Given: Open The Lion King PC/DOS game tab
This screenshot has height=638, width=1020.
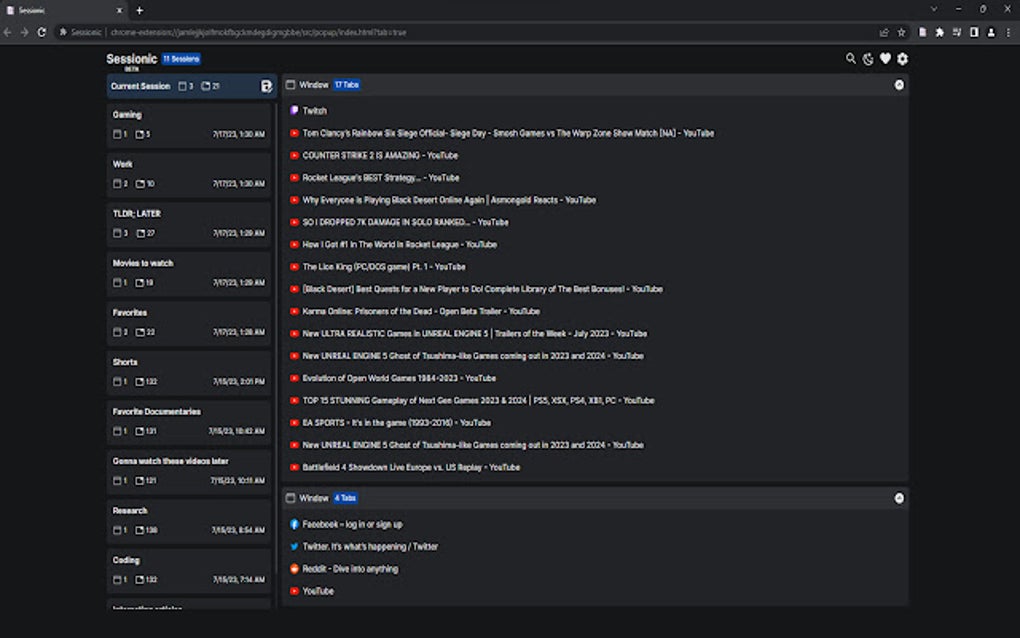Looking at the screenshot, I should tap(384, 267).
